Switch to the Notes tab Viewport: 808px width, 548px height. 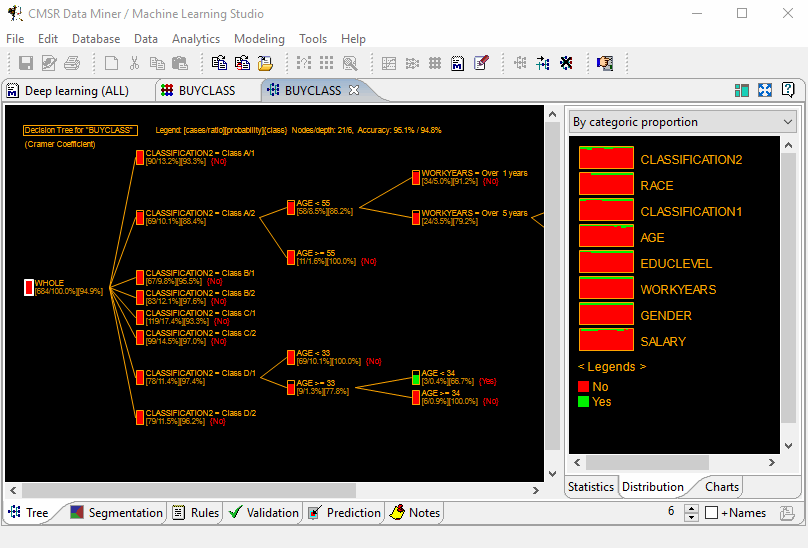point(415,513)
